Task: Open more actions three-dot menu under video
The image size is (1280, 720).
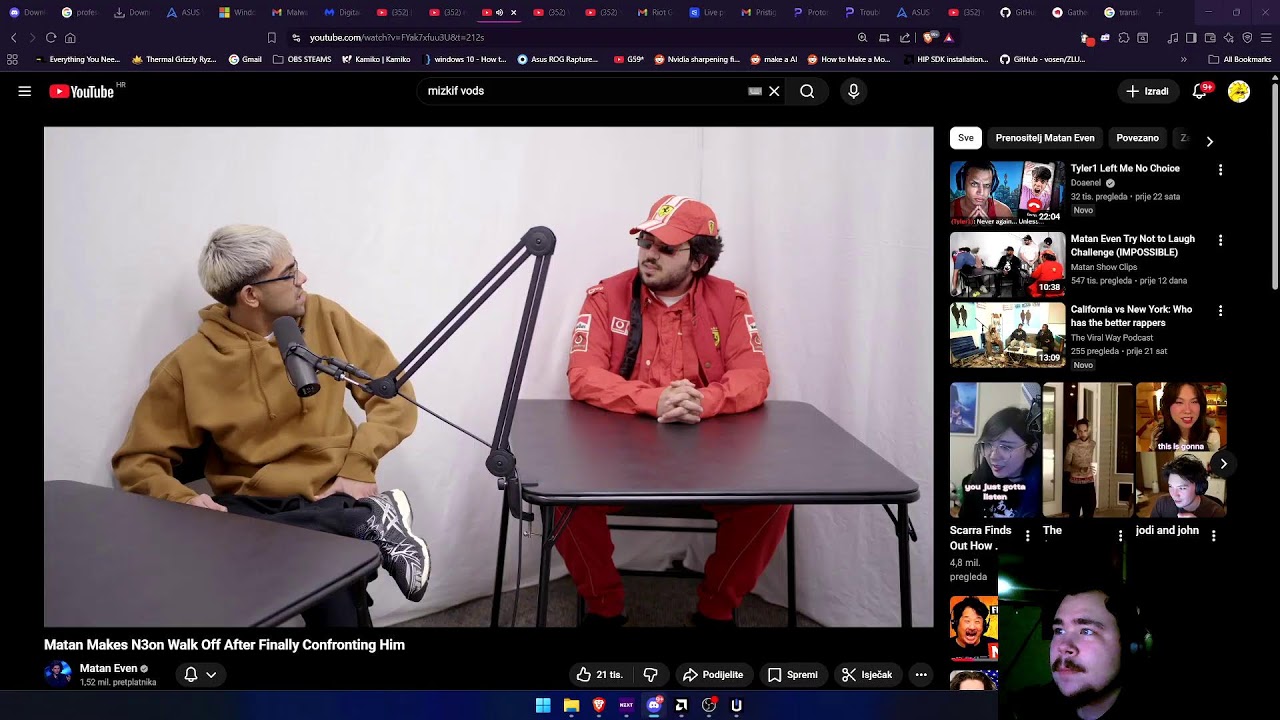Action: point(921,675)
